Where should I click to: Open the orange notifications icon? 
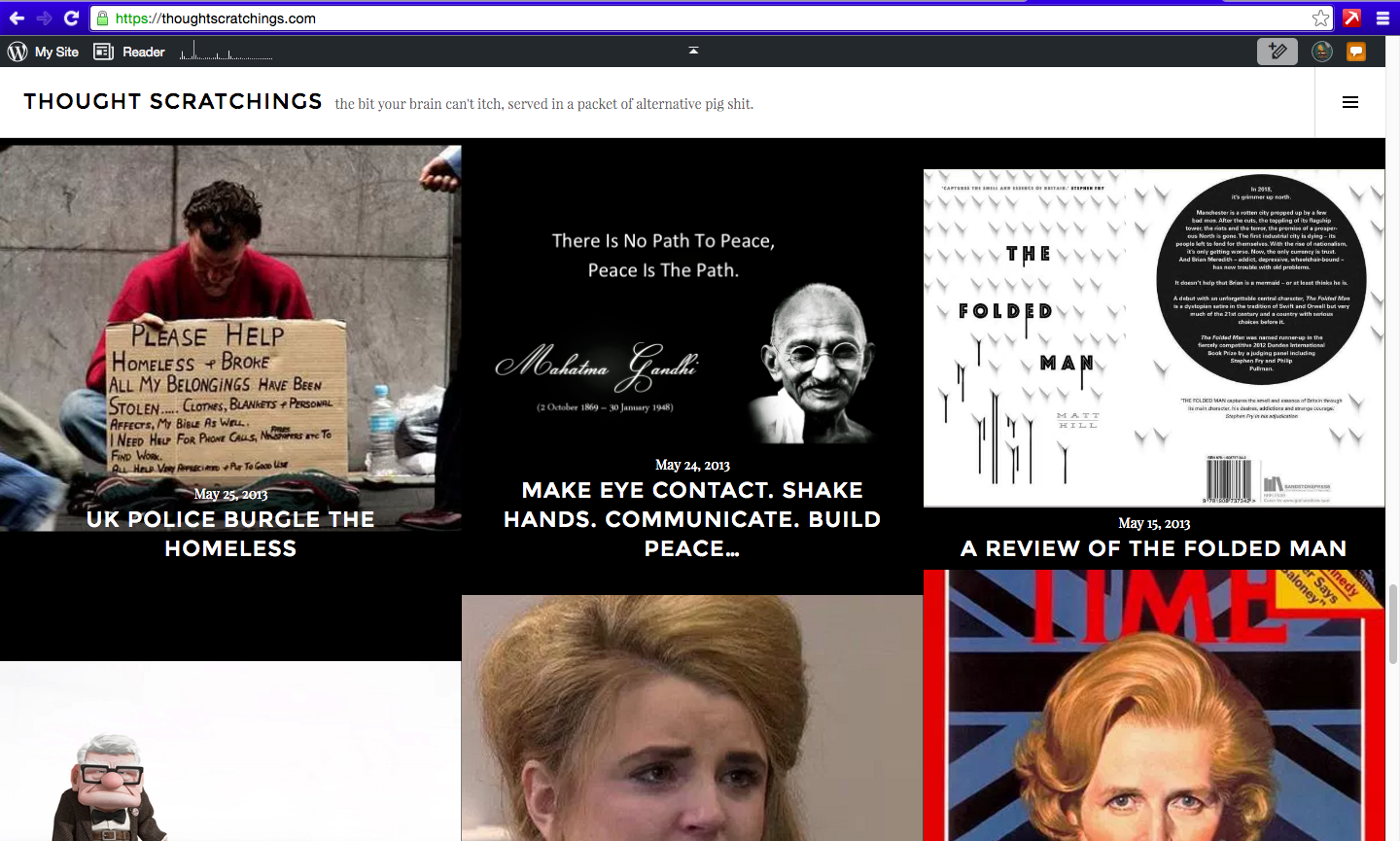(1356, 52)
